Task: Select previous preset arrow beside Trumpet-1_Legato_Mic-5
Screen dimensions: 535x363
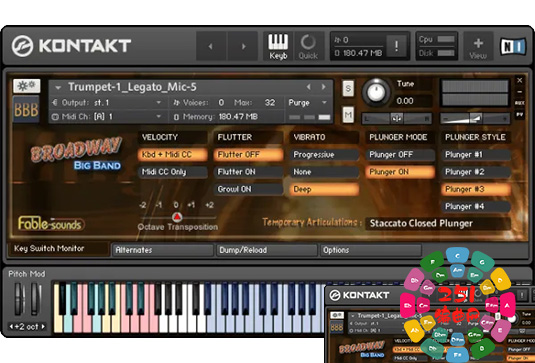Action: coord(308,87)
